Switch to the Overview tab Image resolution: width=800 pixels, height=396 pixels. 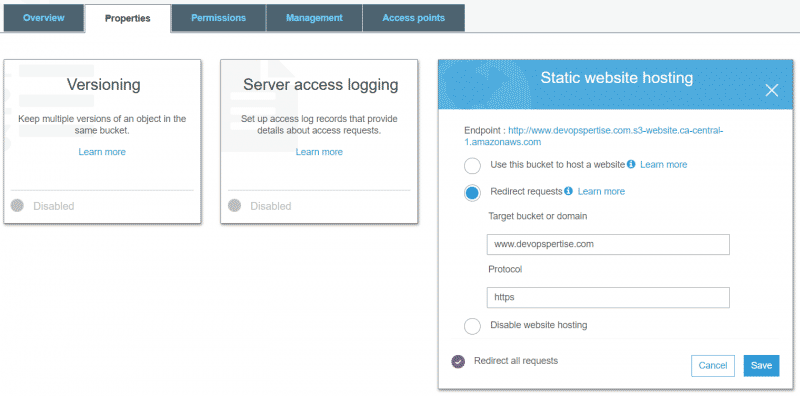click(x=43, y=18)
